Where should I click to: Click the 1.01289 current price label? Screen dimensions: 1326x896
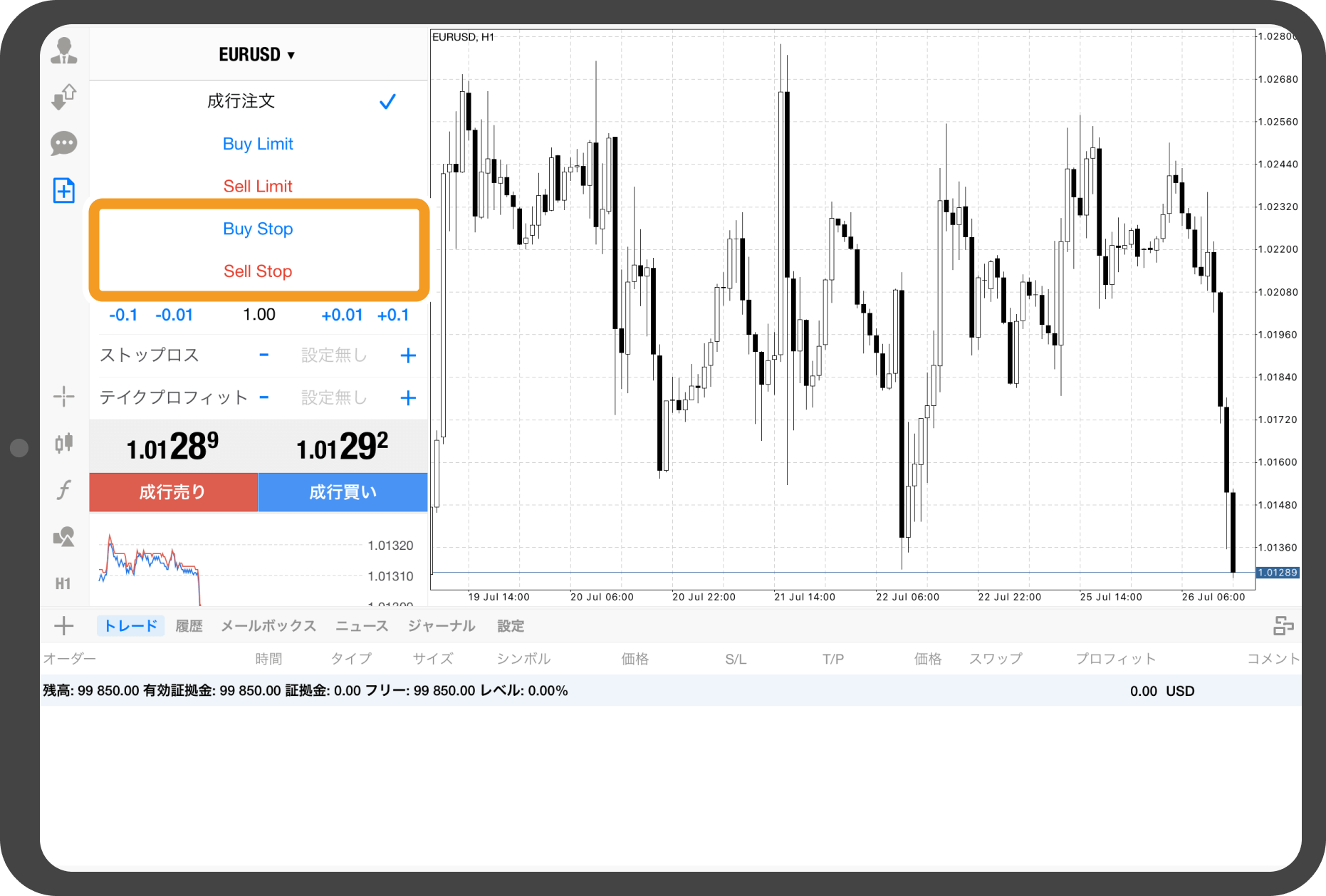pyautogui.click(x=1278, y=573)
